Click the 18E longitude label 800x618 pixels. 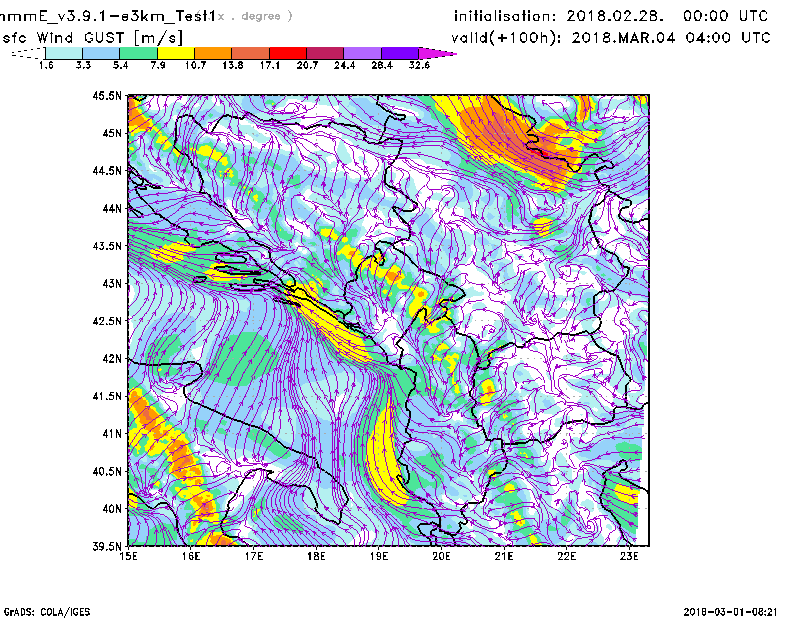316,556
